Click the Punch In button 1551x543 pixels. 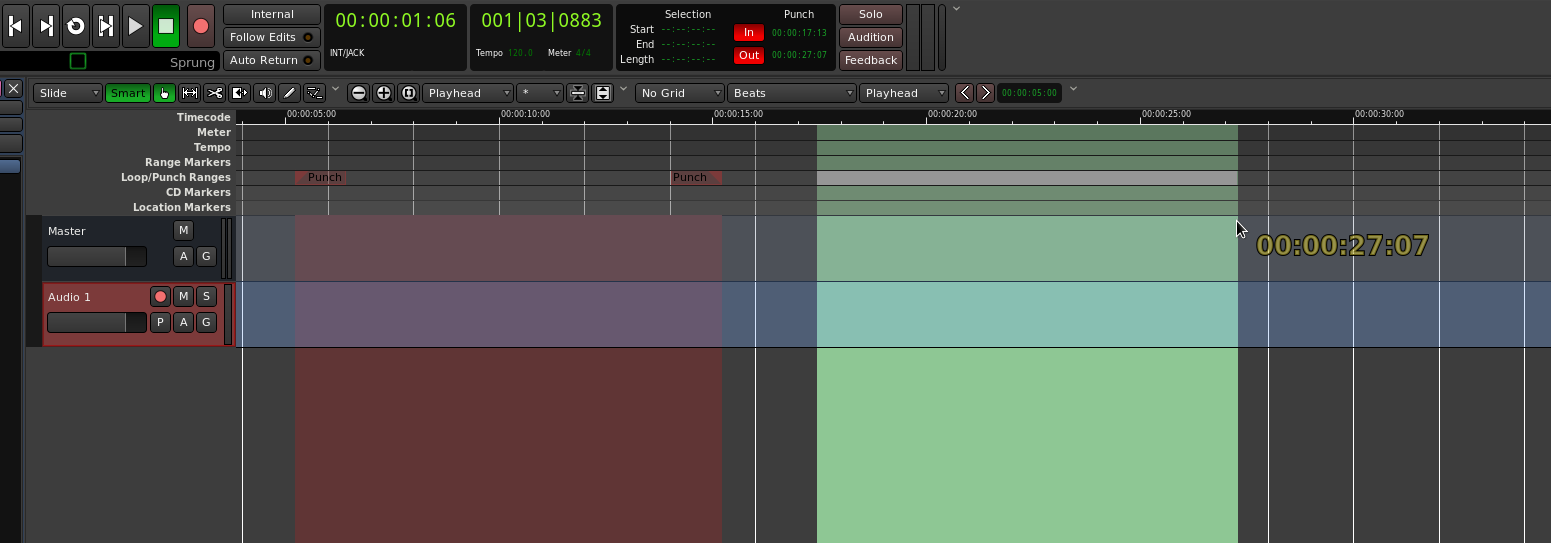748,33
